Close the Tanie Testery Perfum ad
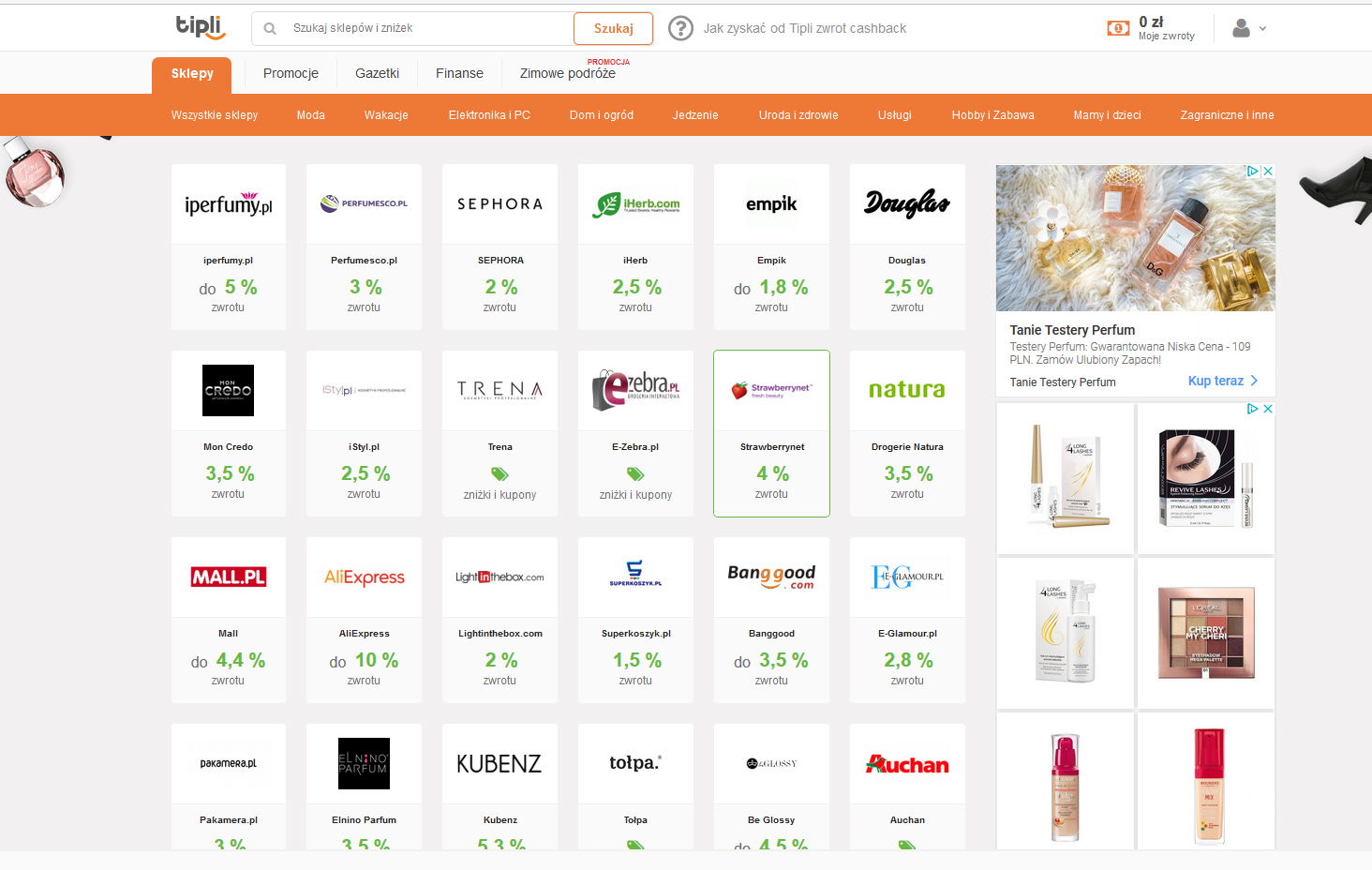1372x870 pixels. coord(1267,172)
